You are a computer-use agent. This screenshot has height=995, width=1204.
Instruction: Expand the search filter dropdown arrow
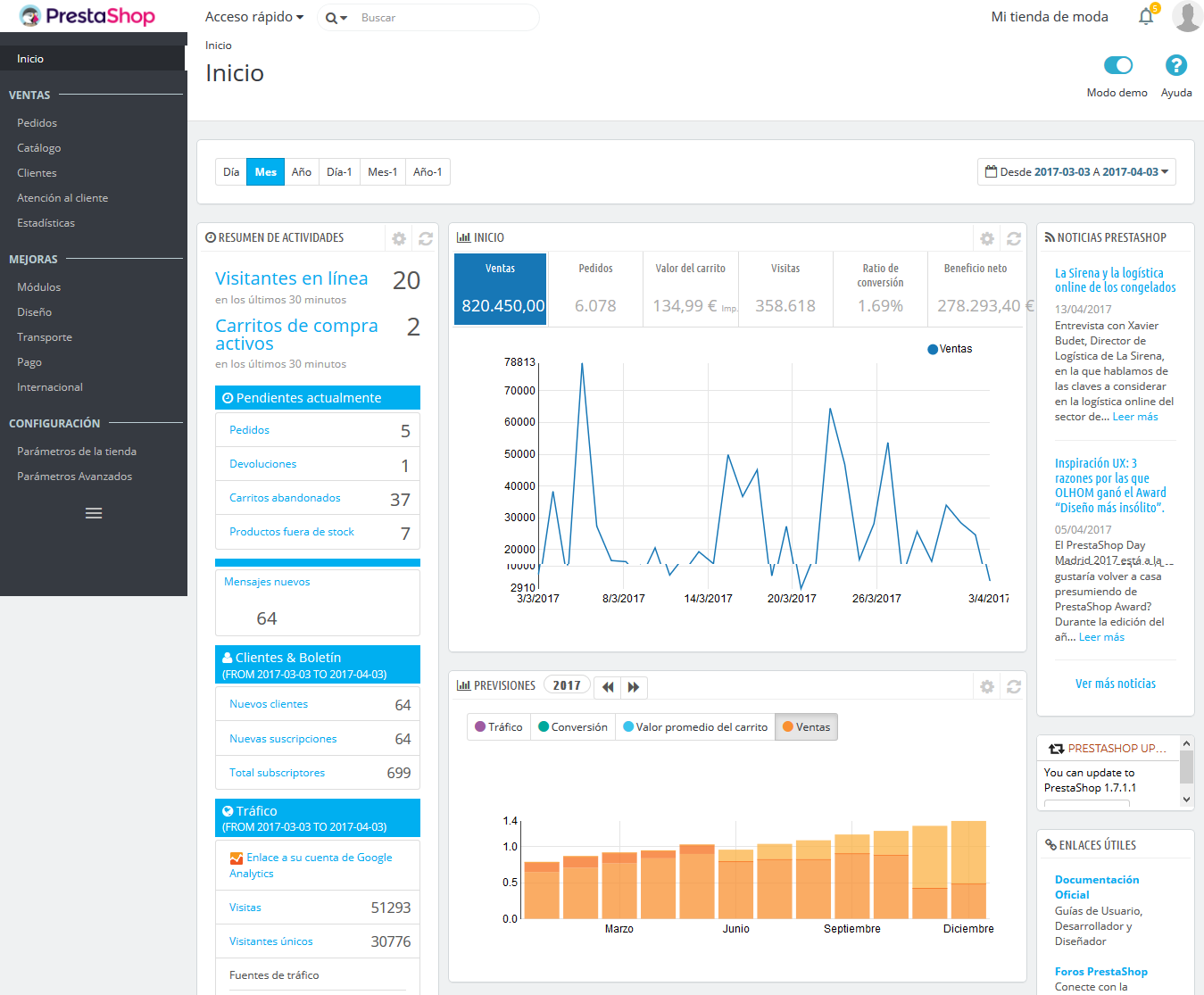coord(336,18)
